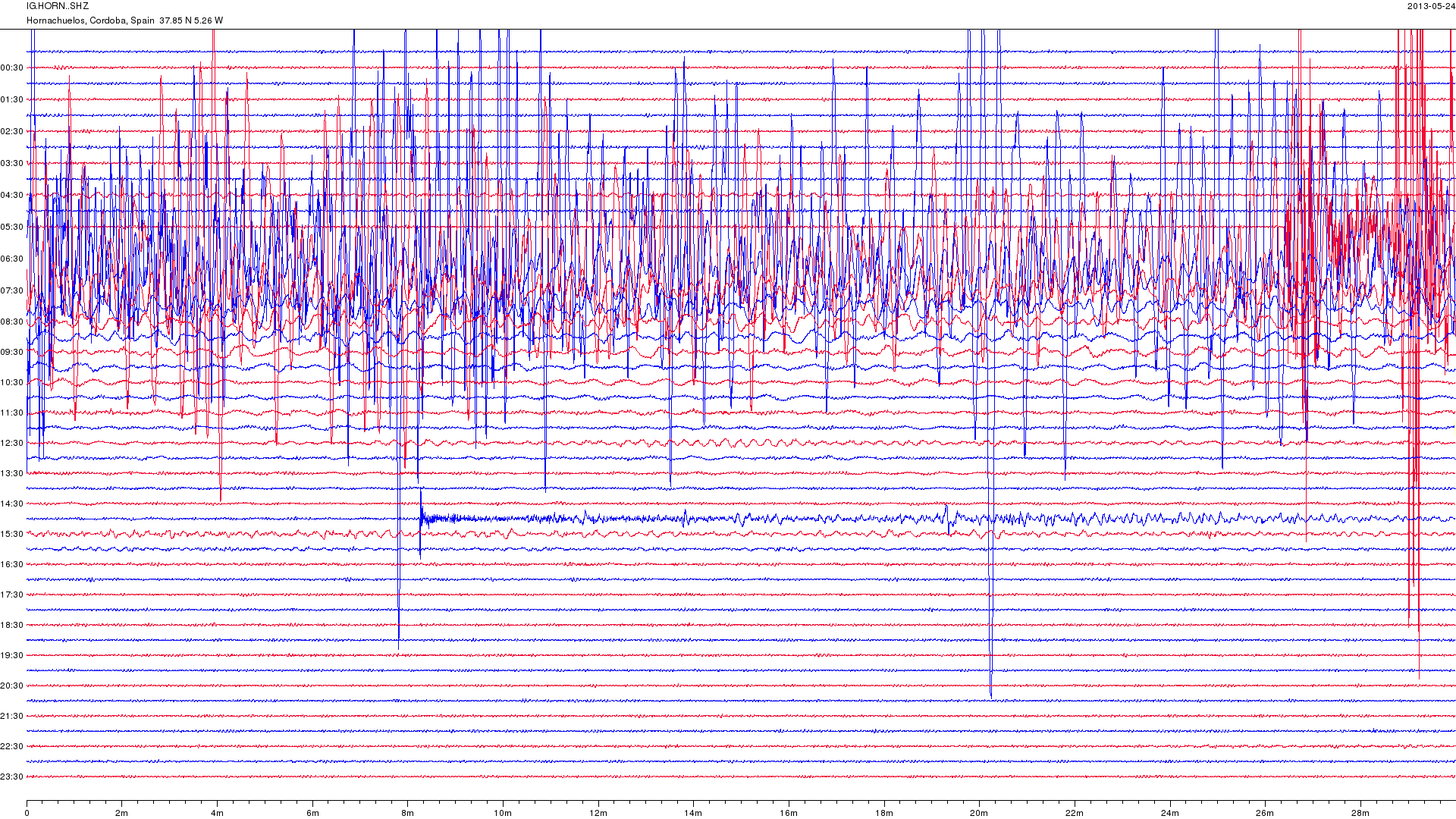Click the 16m axis label
1456x819 pixels.
789,814
